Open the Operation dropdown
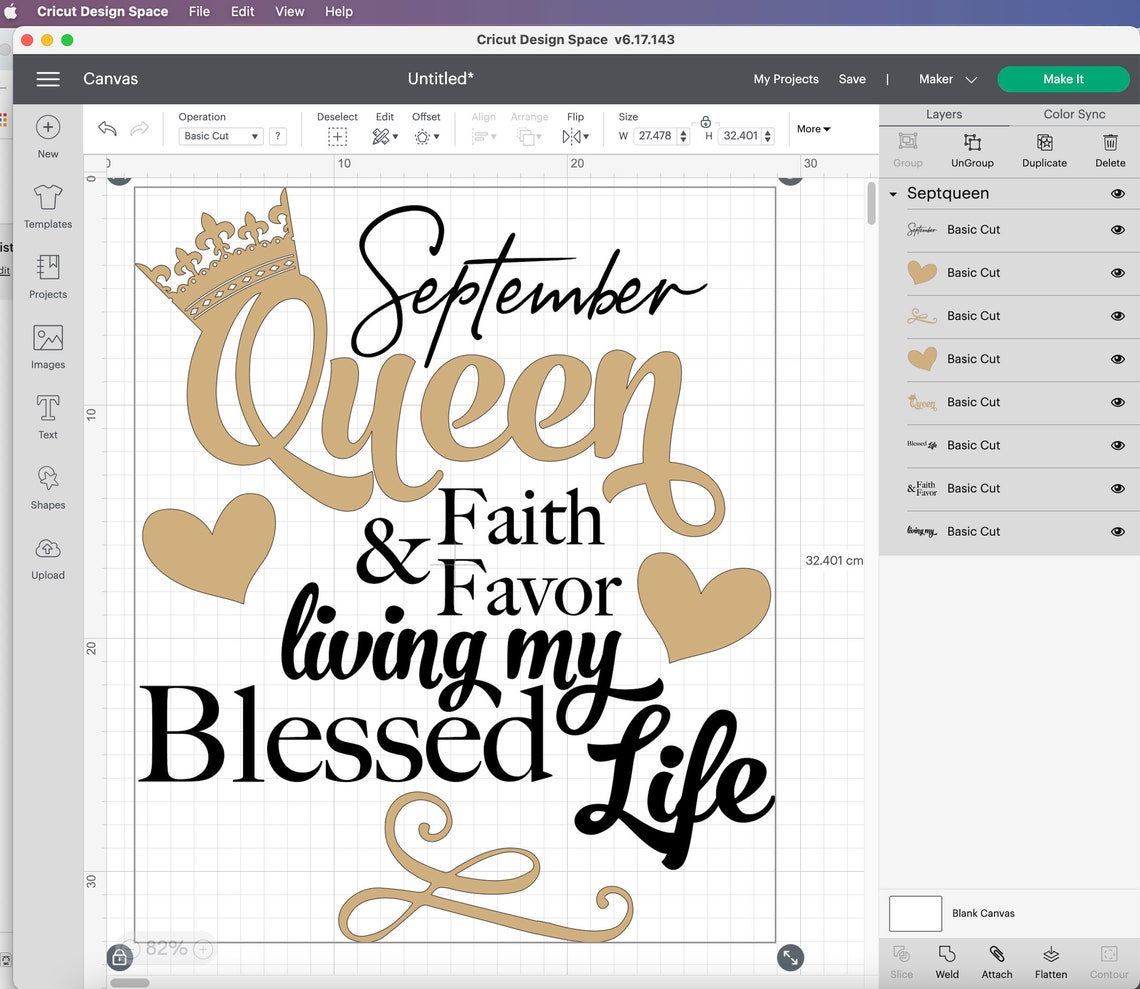 pos(220,135)
